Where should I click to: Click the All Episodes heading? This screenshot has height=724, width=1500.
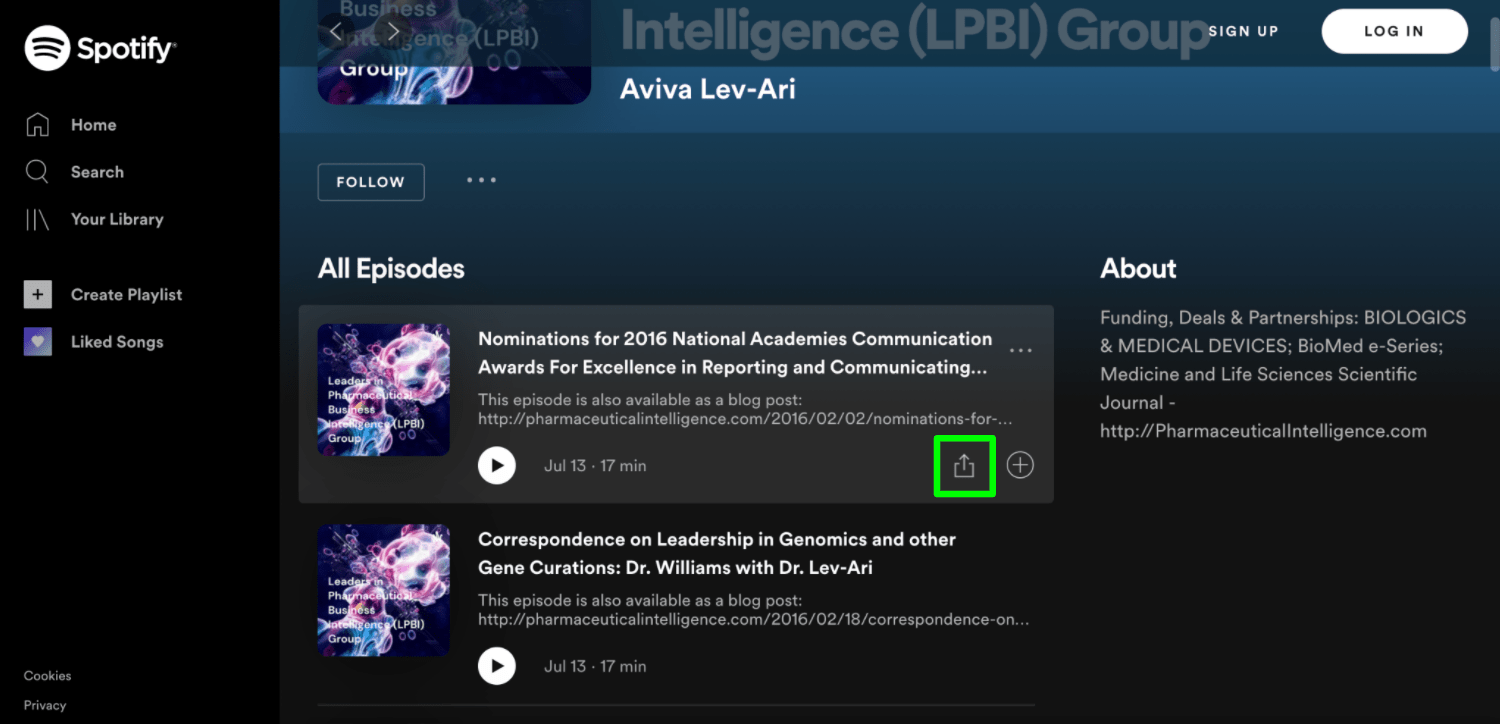pyautogui.click(x=391, y=268)
